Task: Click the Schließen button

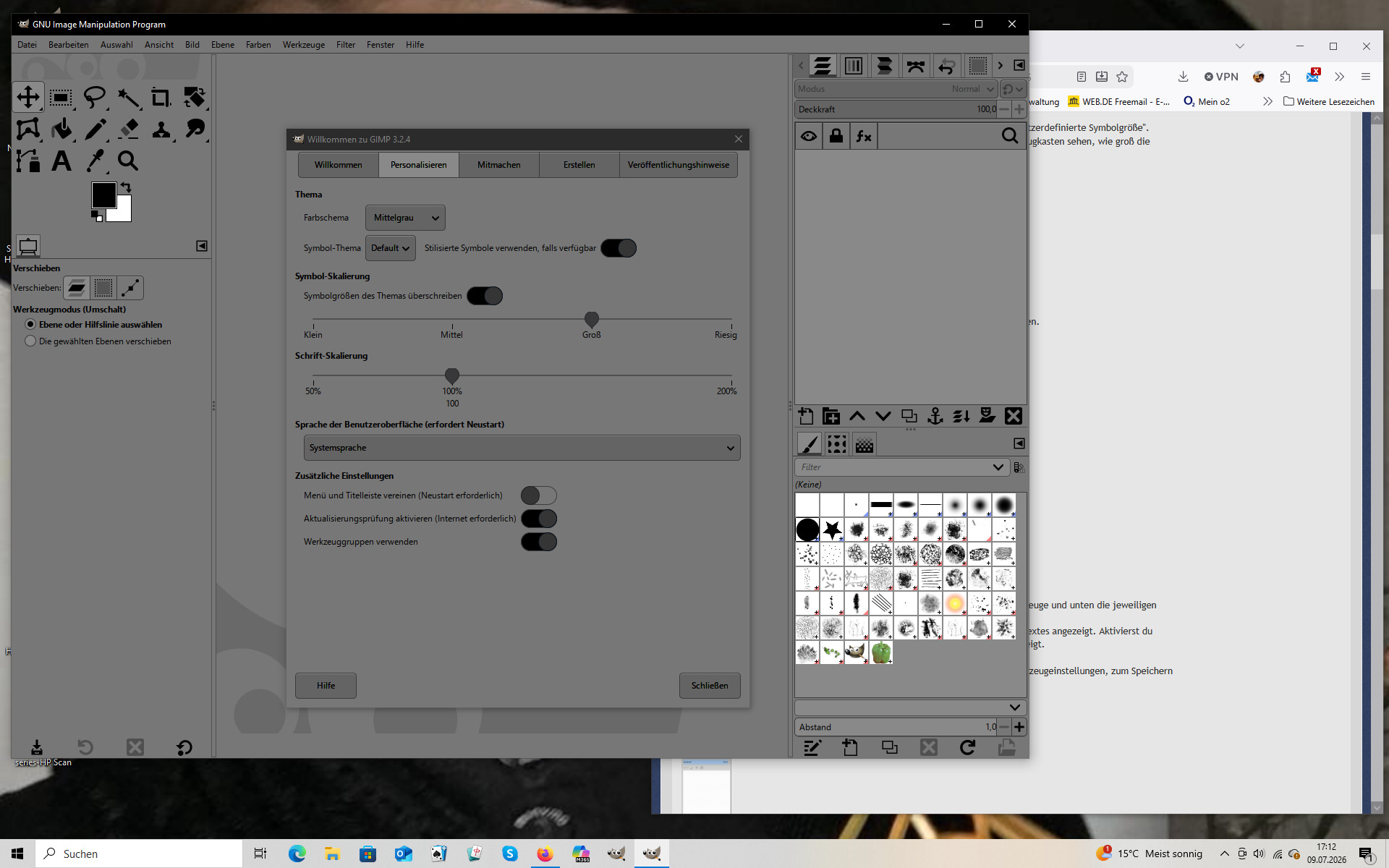Action: click(710, 686)
